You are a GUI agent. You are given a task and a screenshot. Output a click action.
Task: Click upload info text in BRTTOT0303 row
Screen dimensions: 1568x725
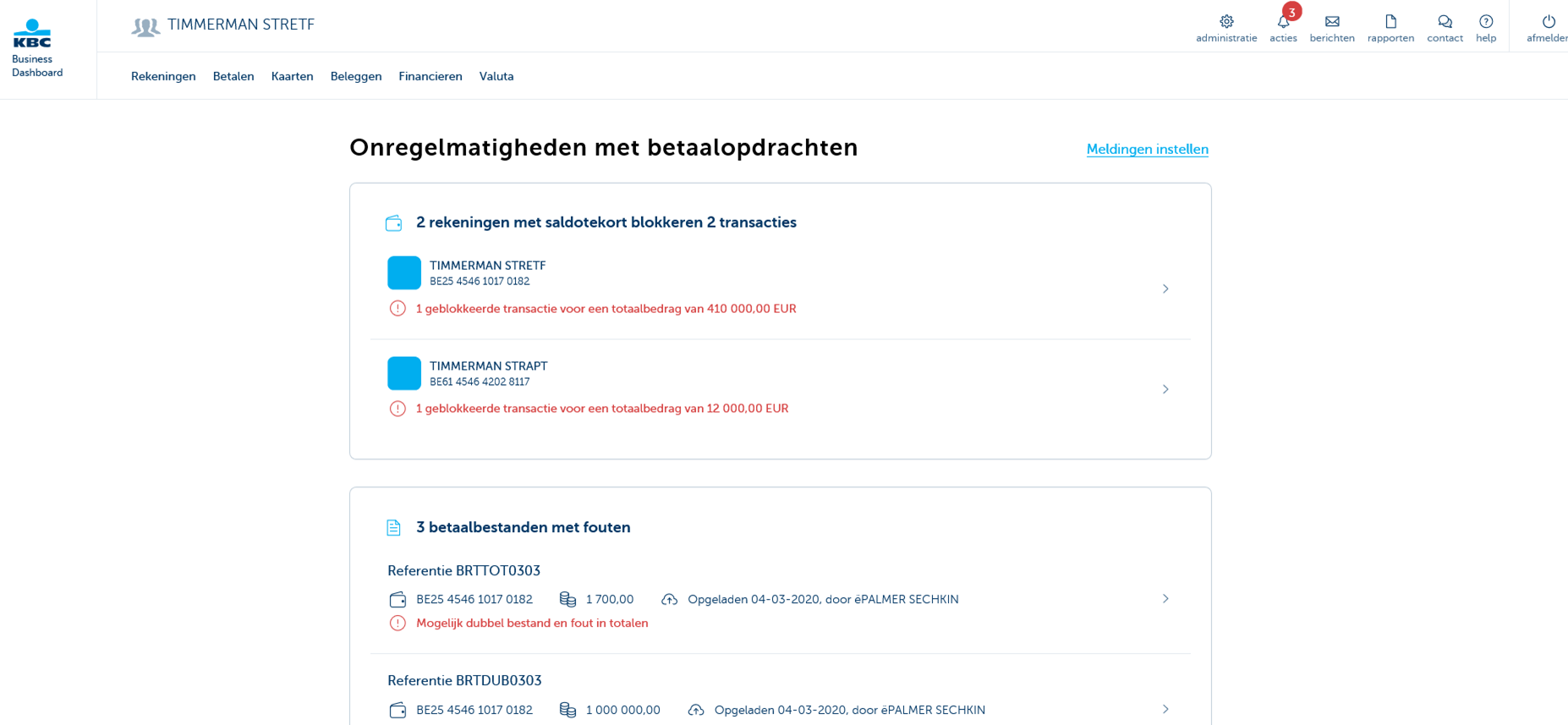pyautogui.click(x=823, y=600)
